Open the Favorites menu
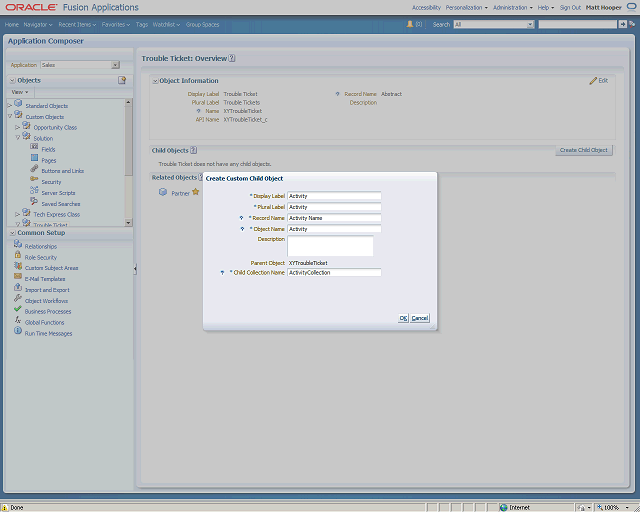The height and width of the screenshot is (512, 640). (x=116, y=24)
